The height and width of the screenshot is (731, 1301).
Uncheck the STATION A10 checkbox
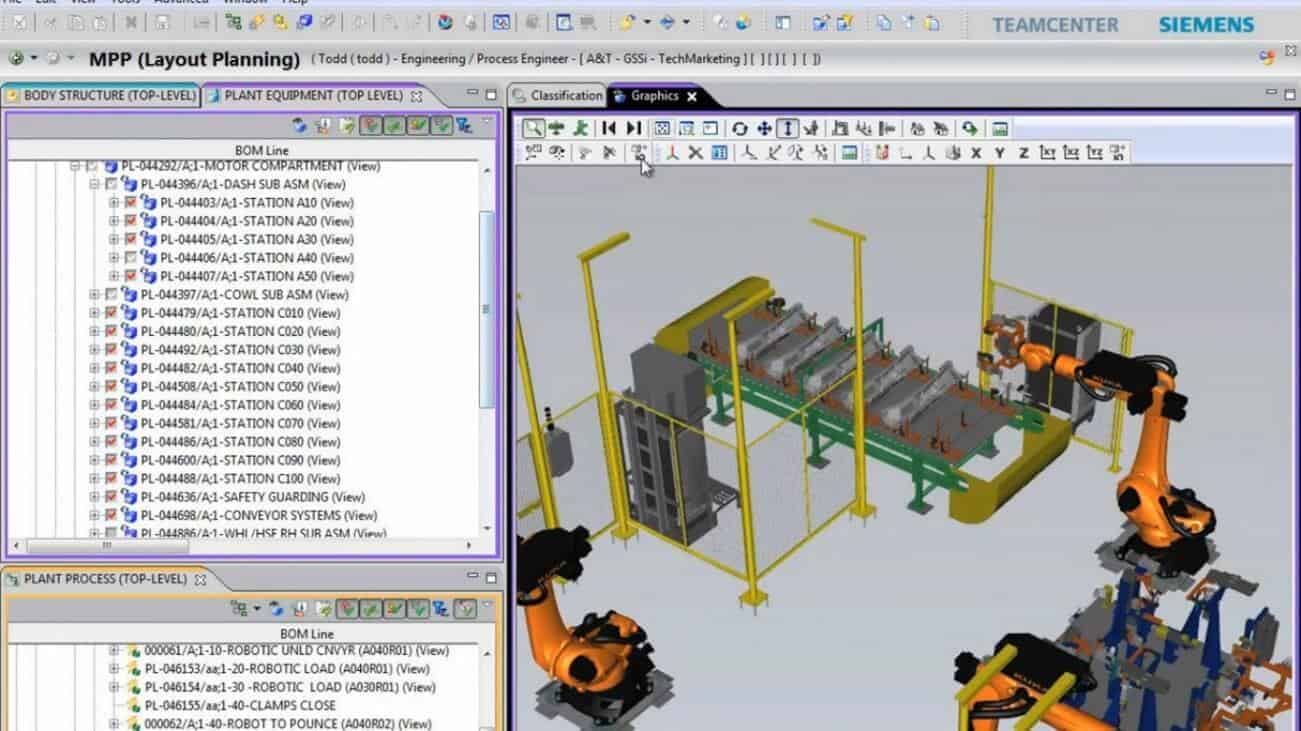[130, 203]
